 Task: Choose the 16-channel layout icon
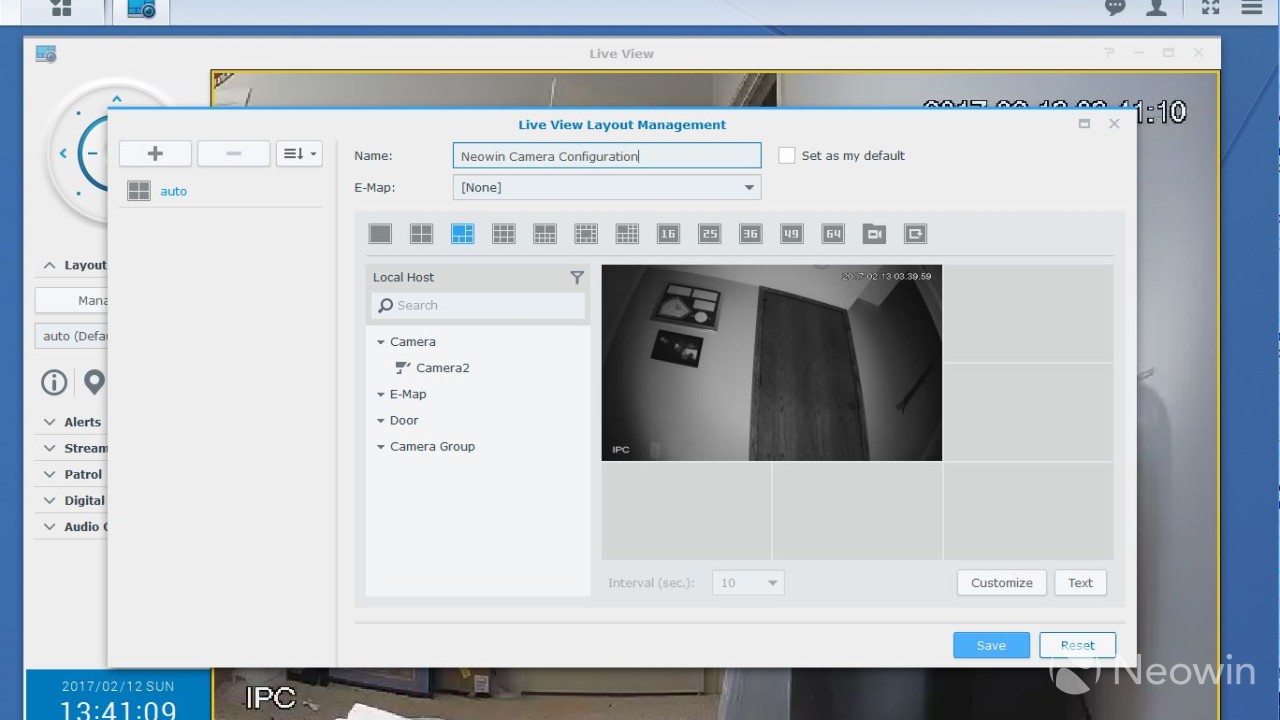pyautogui.click(x=668, y=234)
